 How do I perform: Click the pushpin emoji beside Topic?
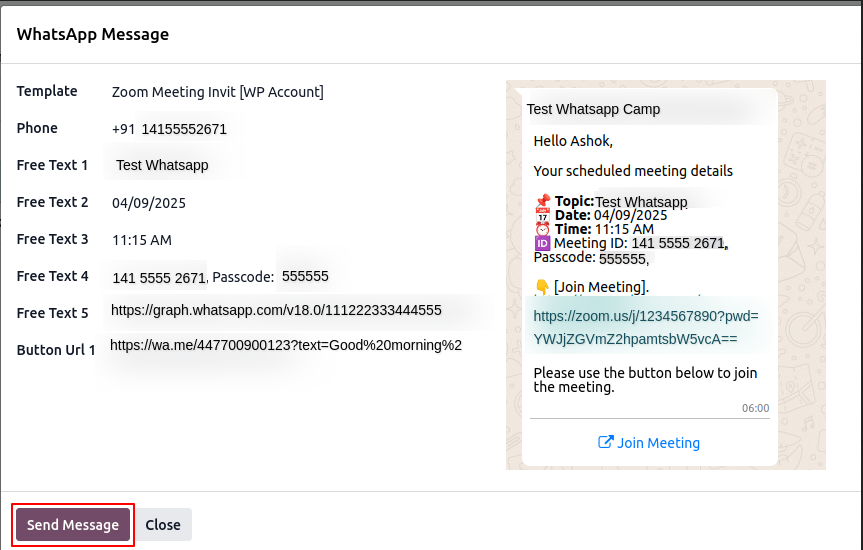tap(542, 201)
